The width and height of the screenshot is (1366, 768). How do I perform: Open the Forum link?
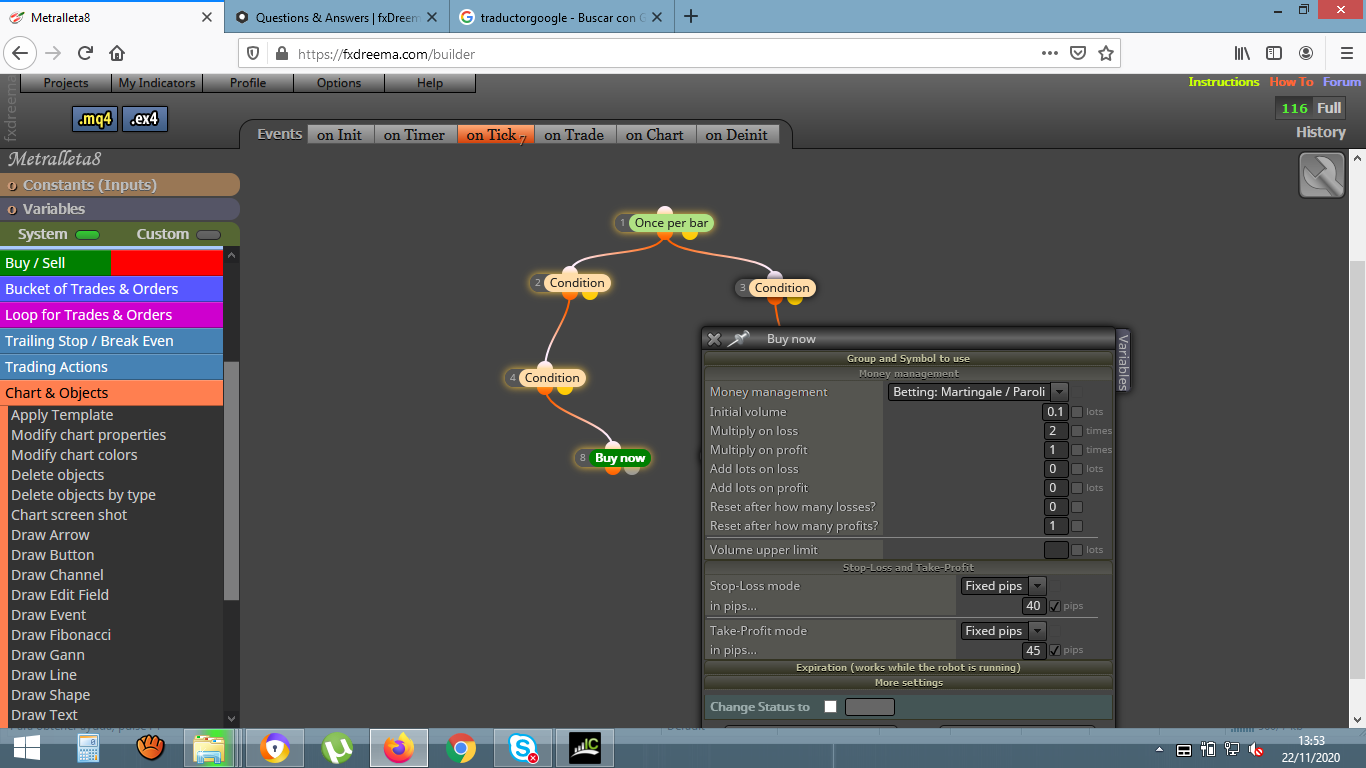1342,82
